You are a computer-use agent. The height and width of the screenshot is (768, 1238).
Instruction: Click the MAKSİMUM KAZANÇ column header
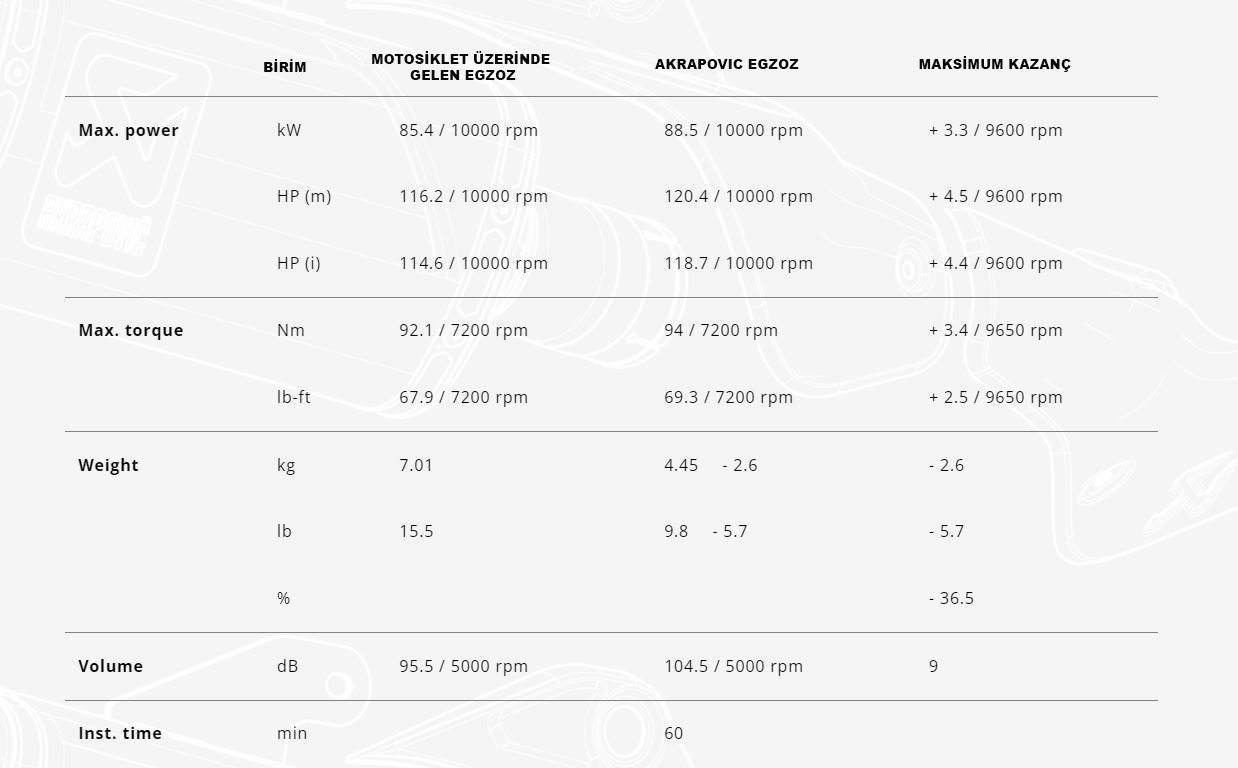[994, 64]
